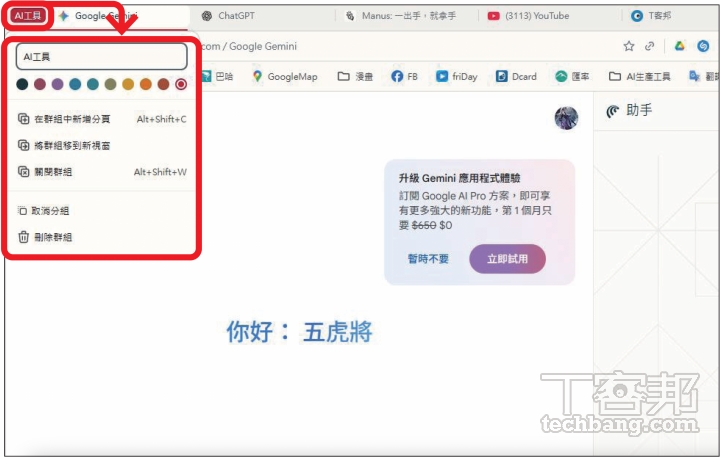Viewport: 720px width, 457px height.
Task: Select the red group color radio
Action: [181, 84]
